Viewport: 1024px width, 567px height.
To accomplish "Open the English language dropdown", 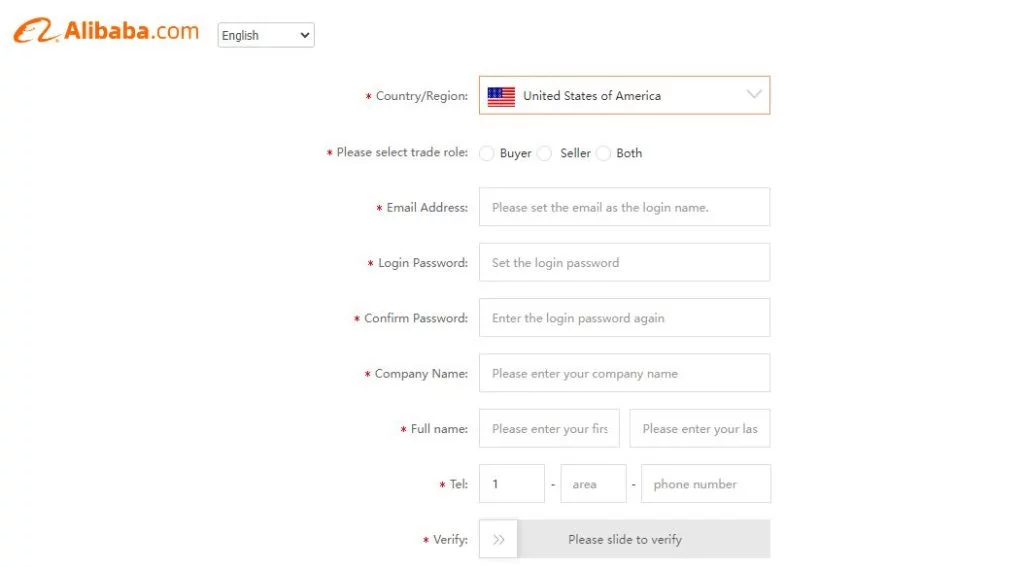I will click(266, 35).
